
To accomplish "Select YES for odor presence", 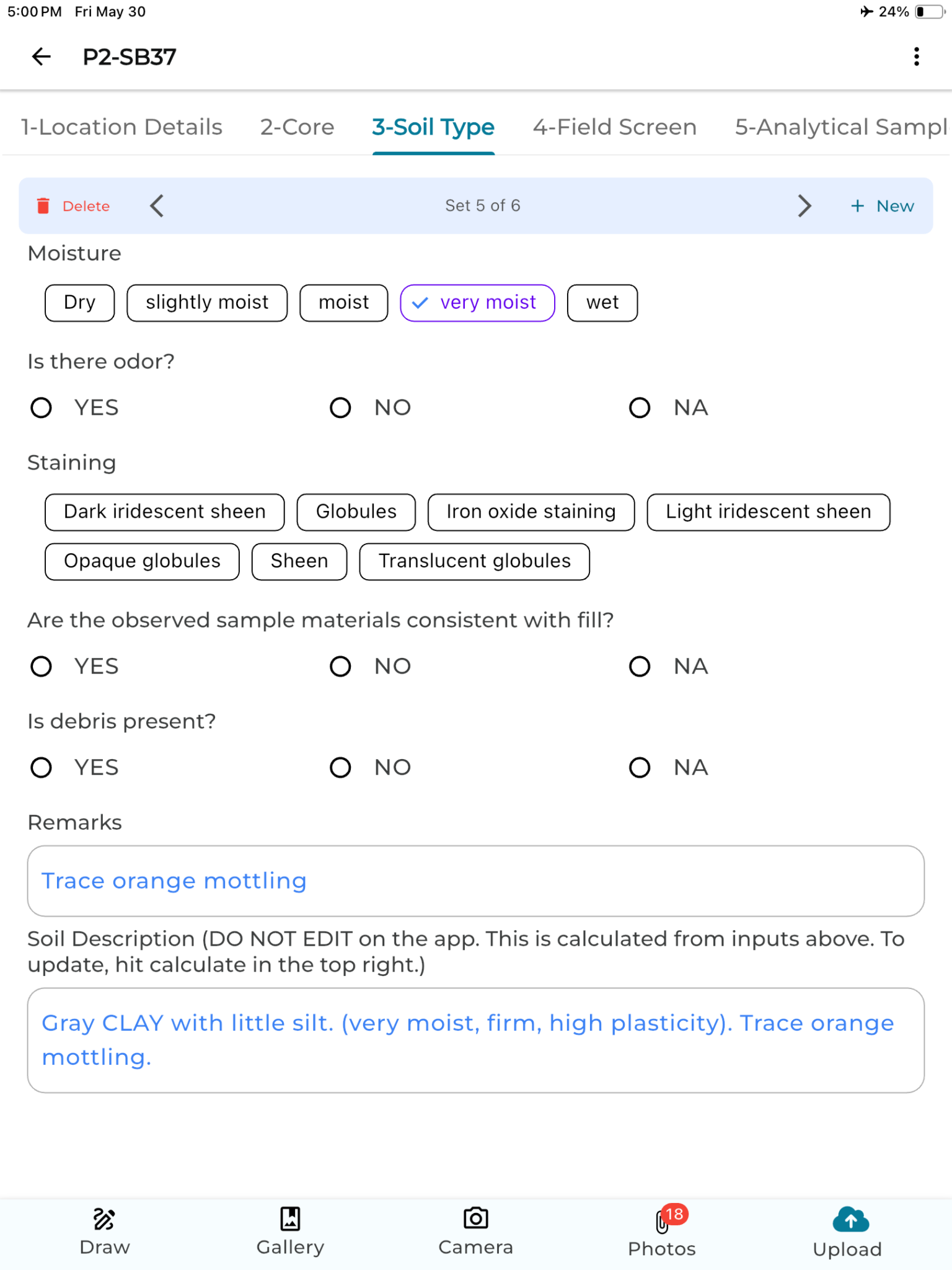I will pos(41,408).
